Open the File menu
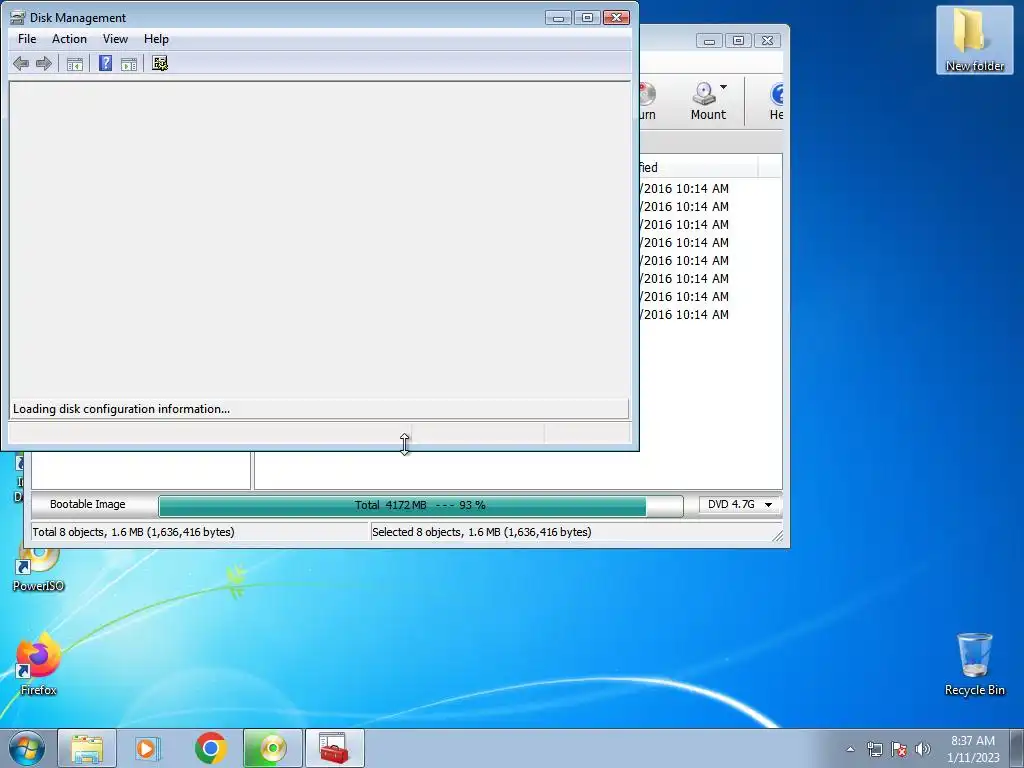 (27, 39)
